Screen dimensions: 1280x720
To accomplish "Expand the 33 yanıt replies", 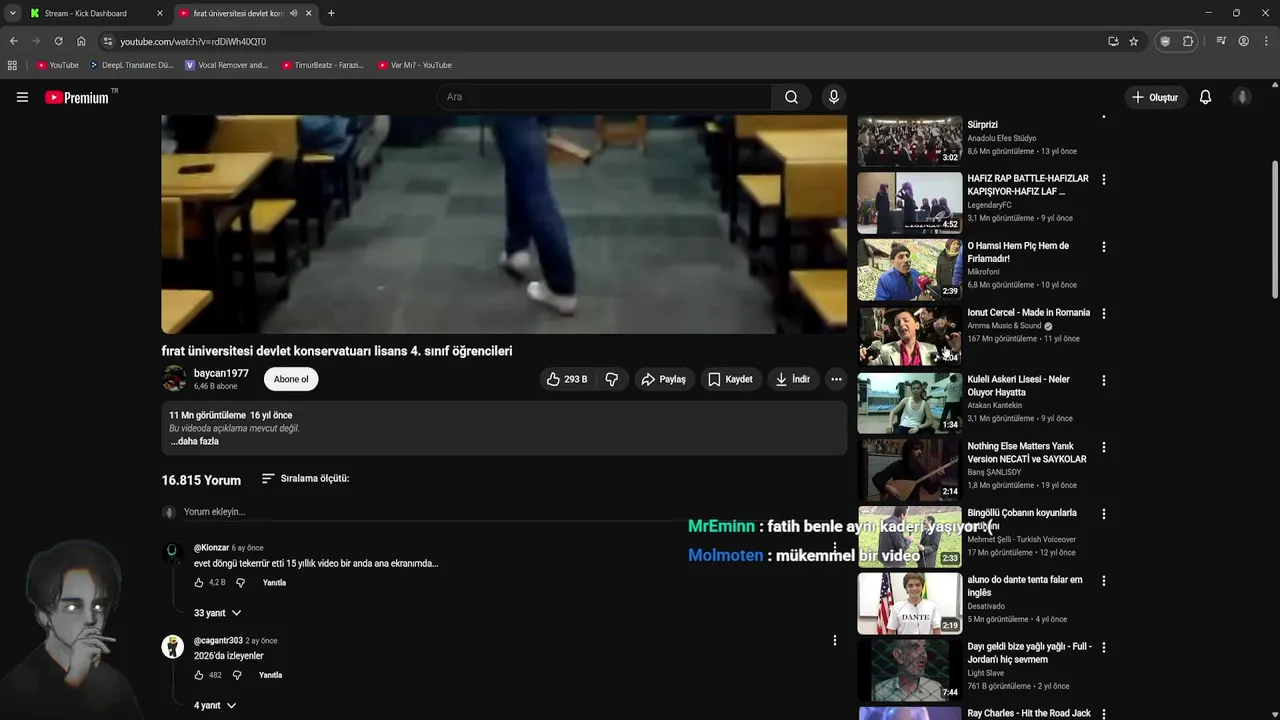I will 217,613.
